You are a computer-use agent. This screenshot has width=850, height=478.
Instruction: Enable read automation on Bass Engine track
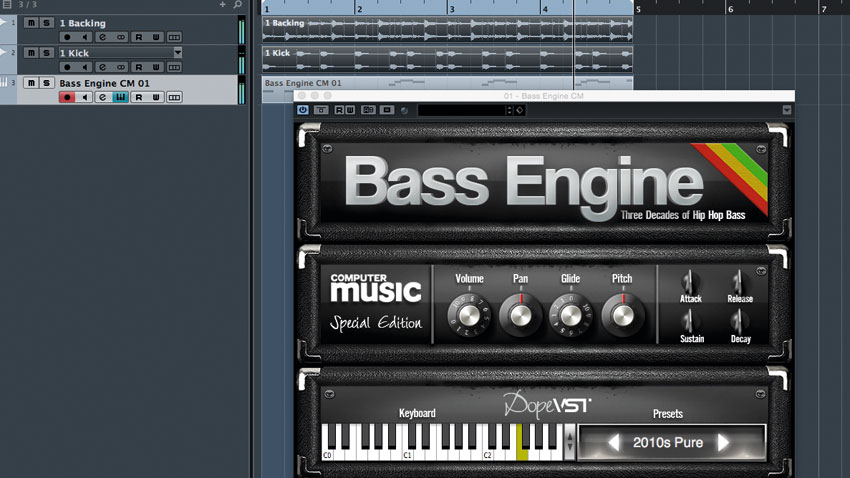click(x=139, y=97)
